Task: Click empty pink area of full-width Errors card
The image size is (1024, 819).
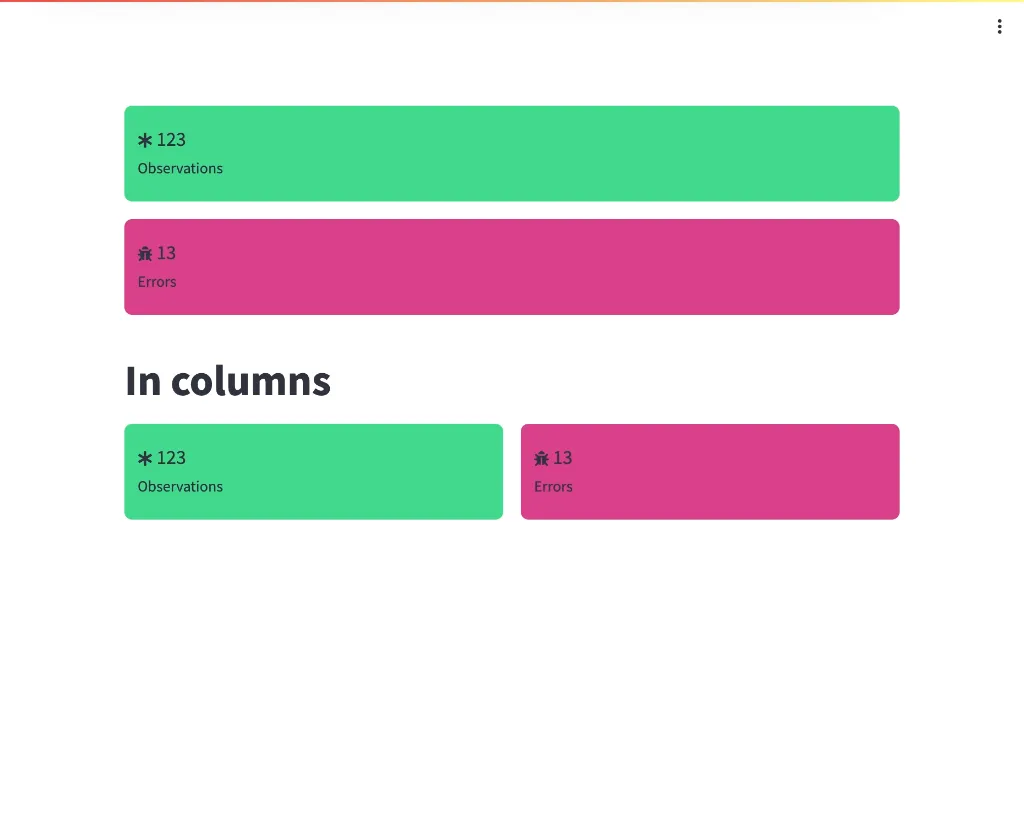Action: [x=600, y=267]
